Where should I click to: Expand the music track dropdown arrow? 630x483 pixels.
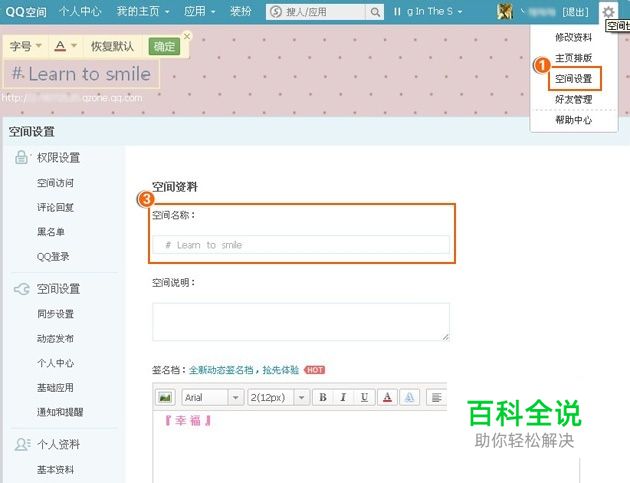tap(460, 12)
